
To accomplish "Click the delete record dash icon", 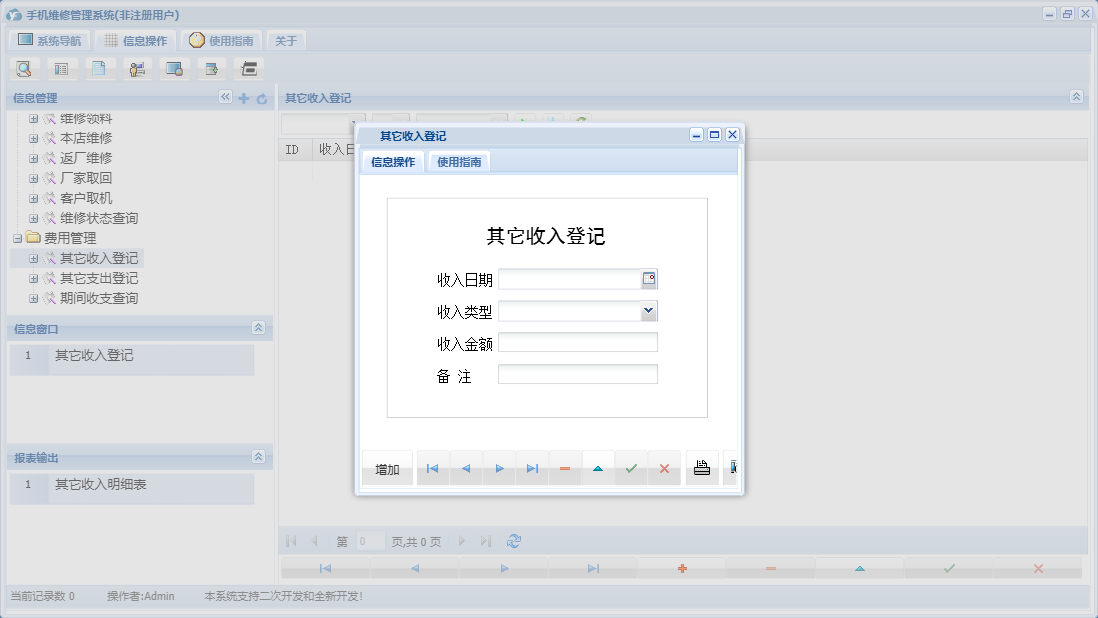I will tap(565, 467).
